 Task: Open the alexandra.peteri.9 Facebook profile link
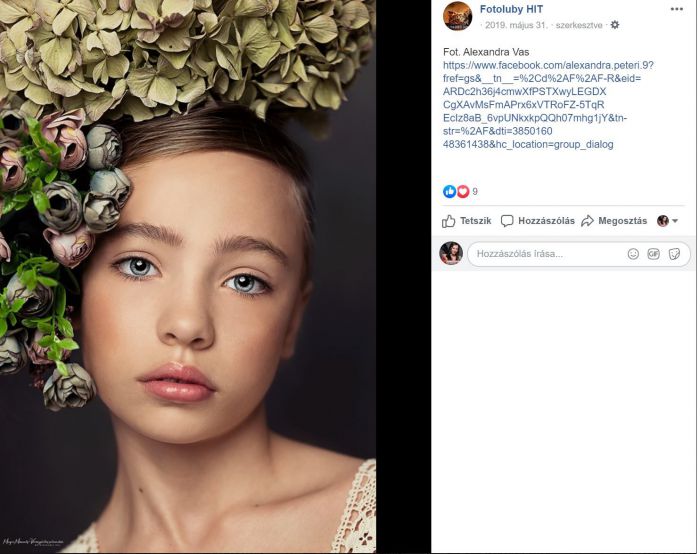(x=548, y=105)
